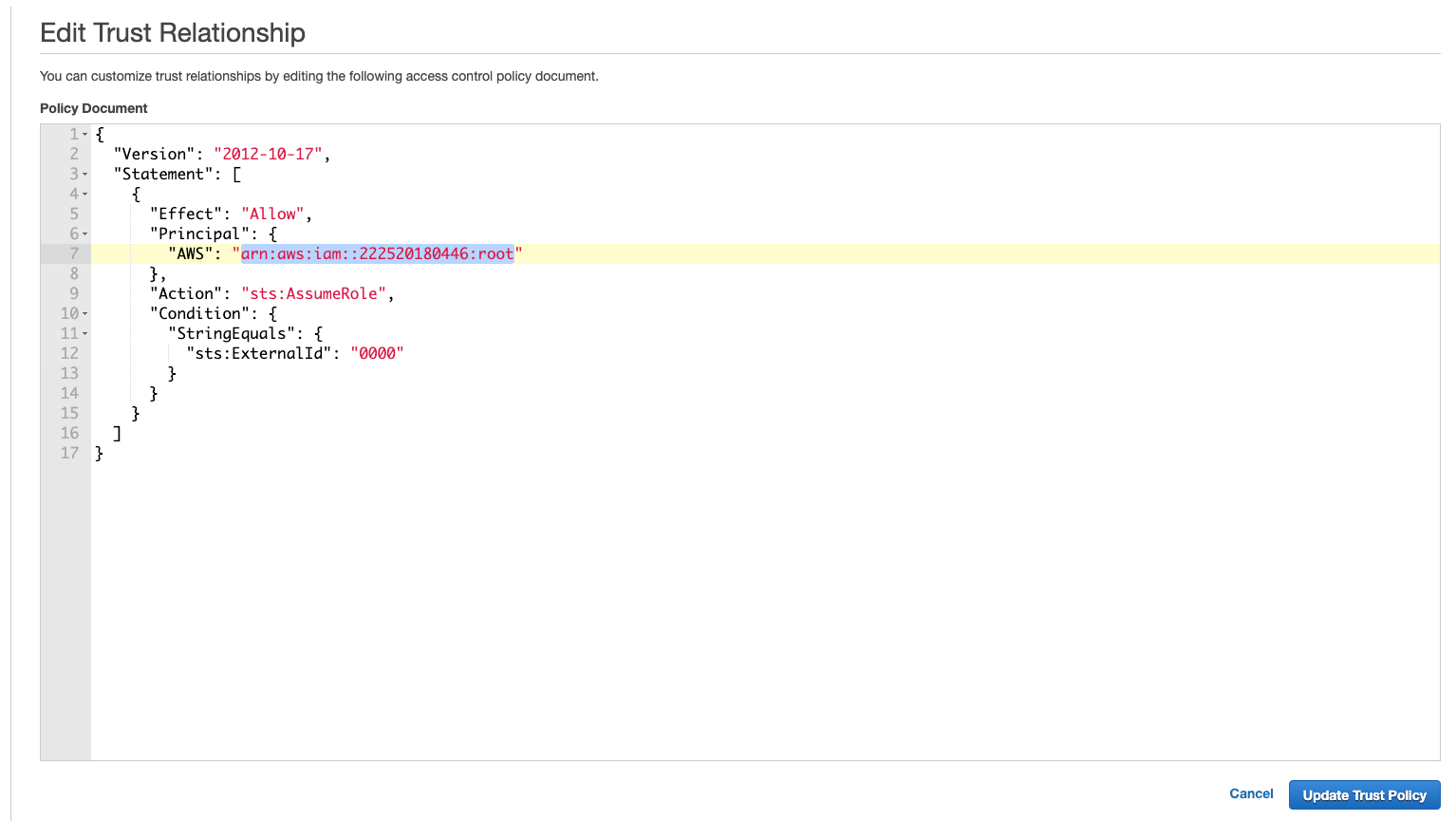Collapse the "Principal" block fold arrow
Viewport: 1456px width, 821px height.
tap(84, 234)
